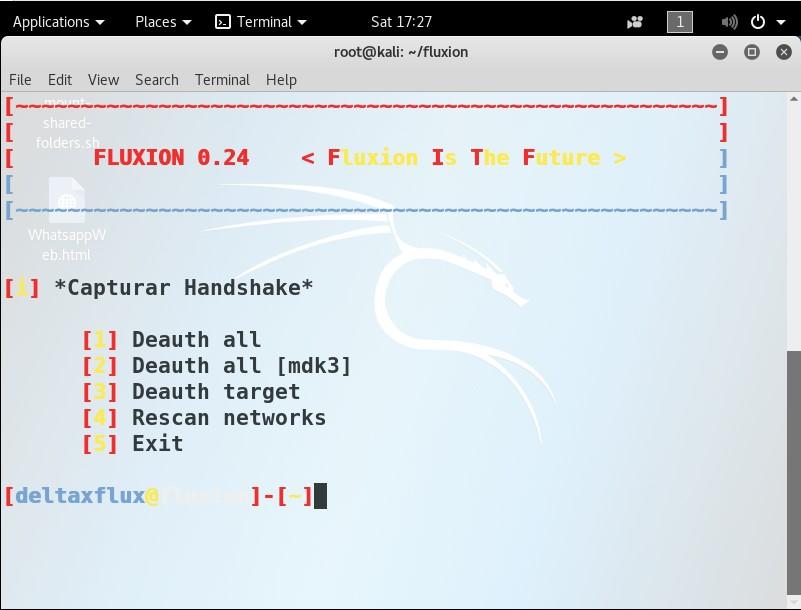The width and height of the screenshot is (801, 610).
Task: Click the 'Rescan networks' option text
Action: (229, 418)
